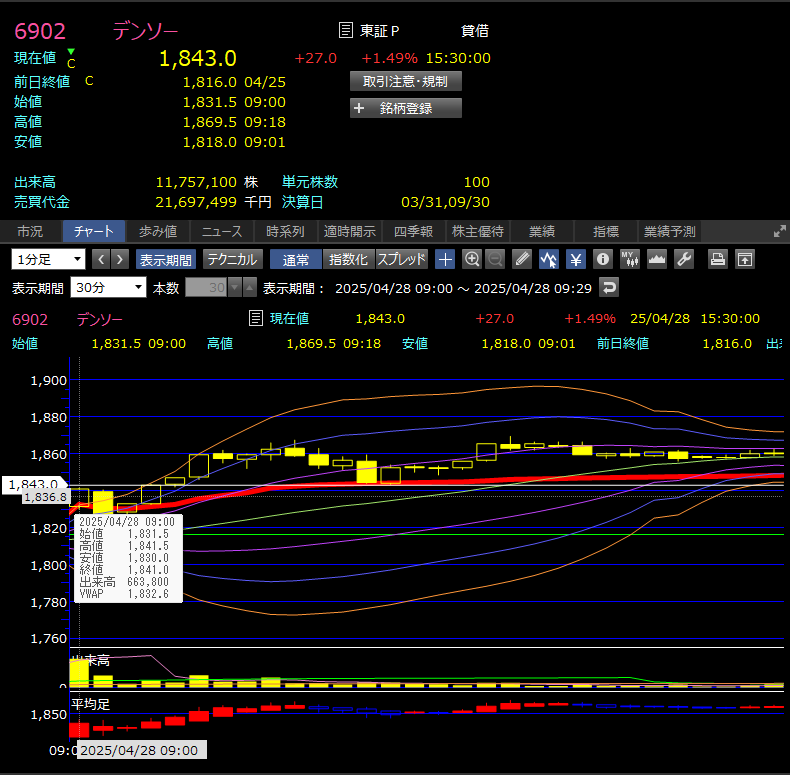The image size is (790, 775).
Task: Print the chart using printer icon
Action: pos(717,259)
